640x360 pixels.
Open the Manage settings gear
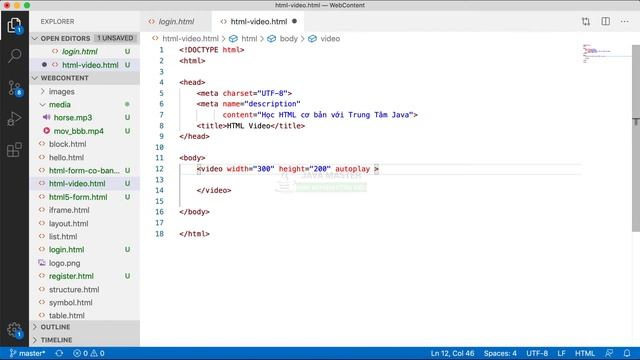tap(14, 330)
